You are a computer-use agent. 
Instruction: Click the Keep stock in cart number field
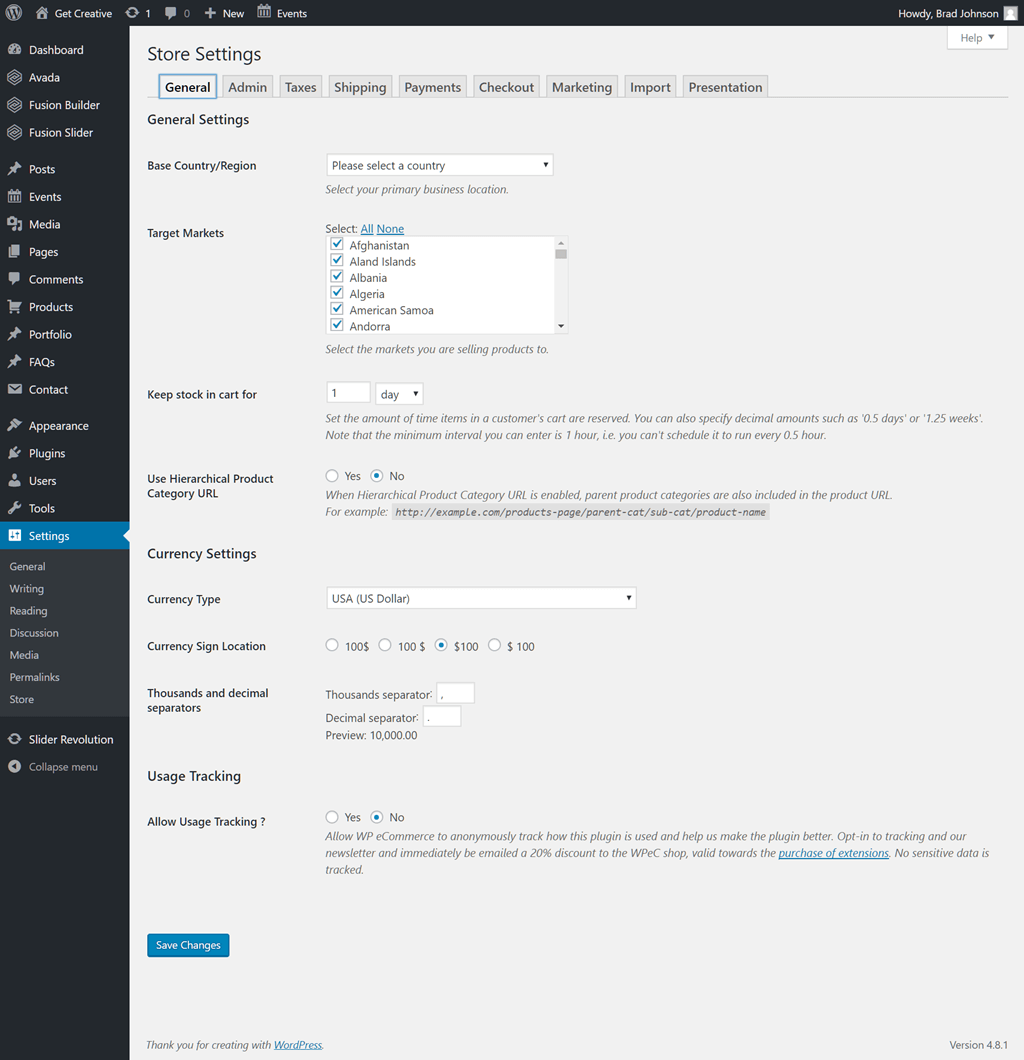pyautogui.click(x=348, y=393)
